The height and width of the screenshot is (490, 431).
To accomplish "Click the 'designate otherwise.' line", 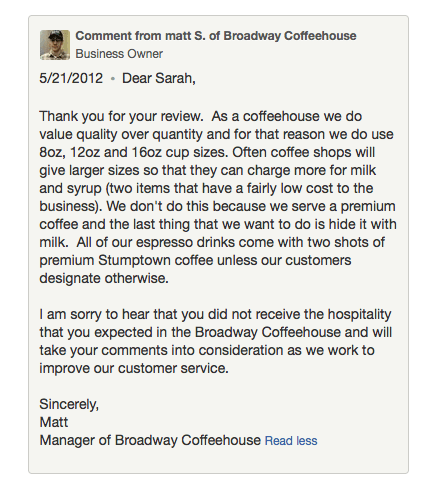I will [x=104, y=278].
